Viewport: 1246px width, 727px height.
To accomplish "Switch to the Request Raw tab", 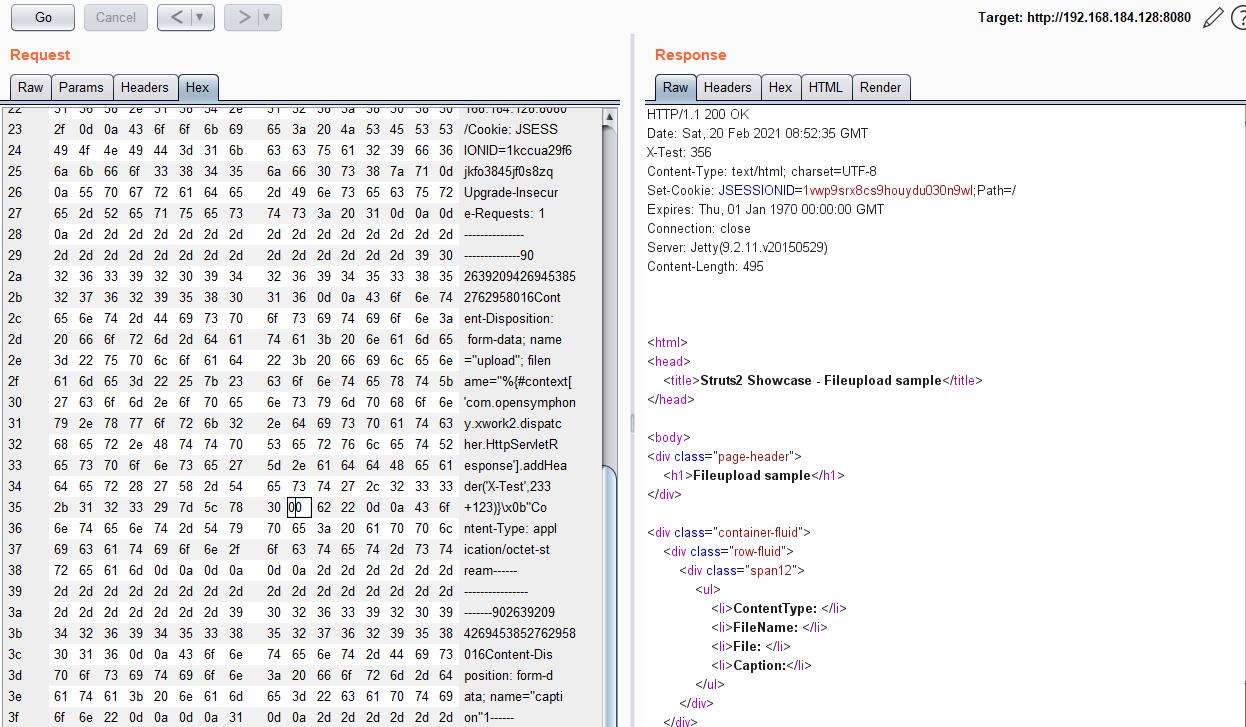I will tap(30, 87).
